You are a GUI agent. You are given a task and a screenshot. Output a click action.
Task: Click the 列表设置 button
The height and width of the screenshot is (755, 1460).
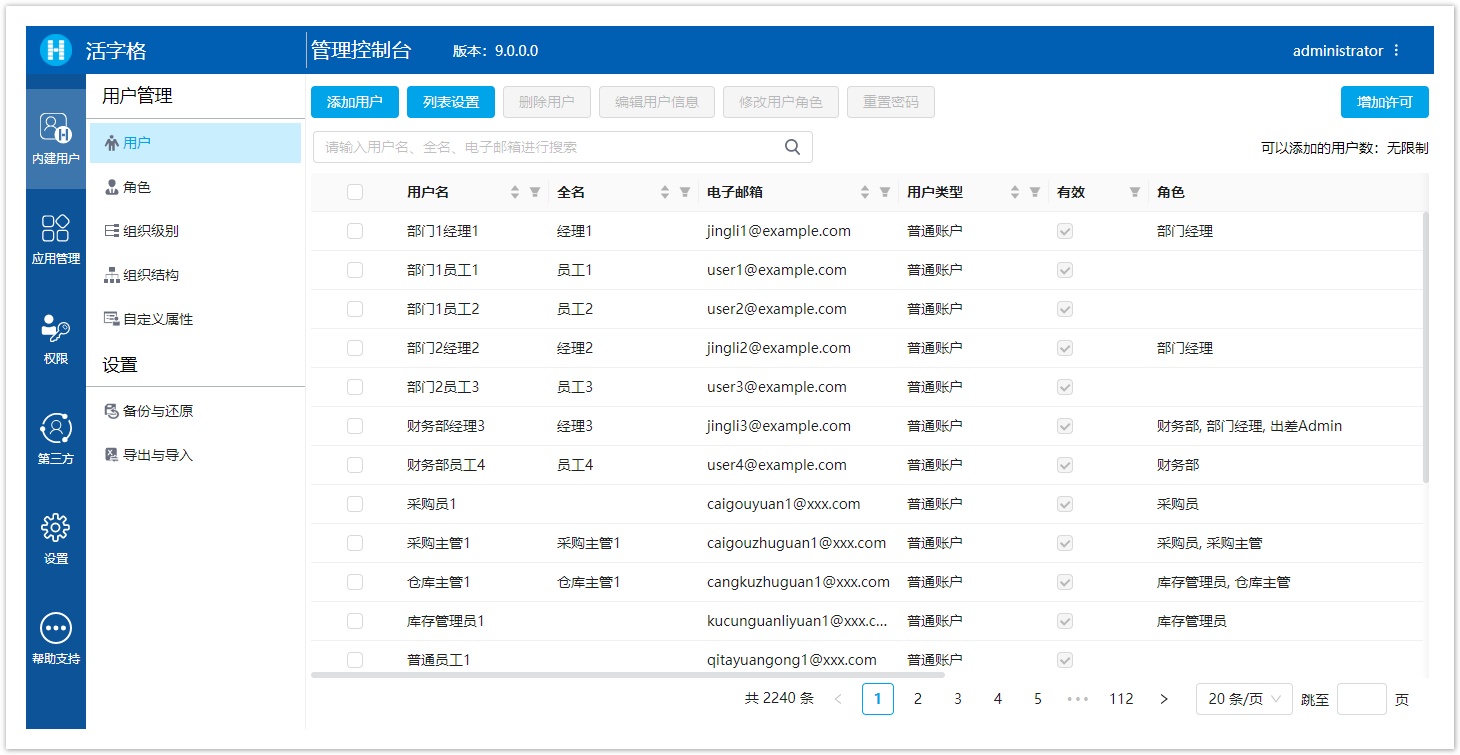(x=451, y=102)
